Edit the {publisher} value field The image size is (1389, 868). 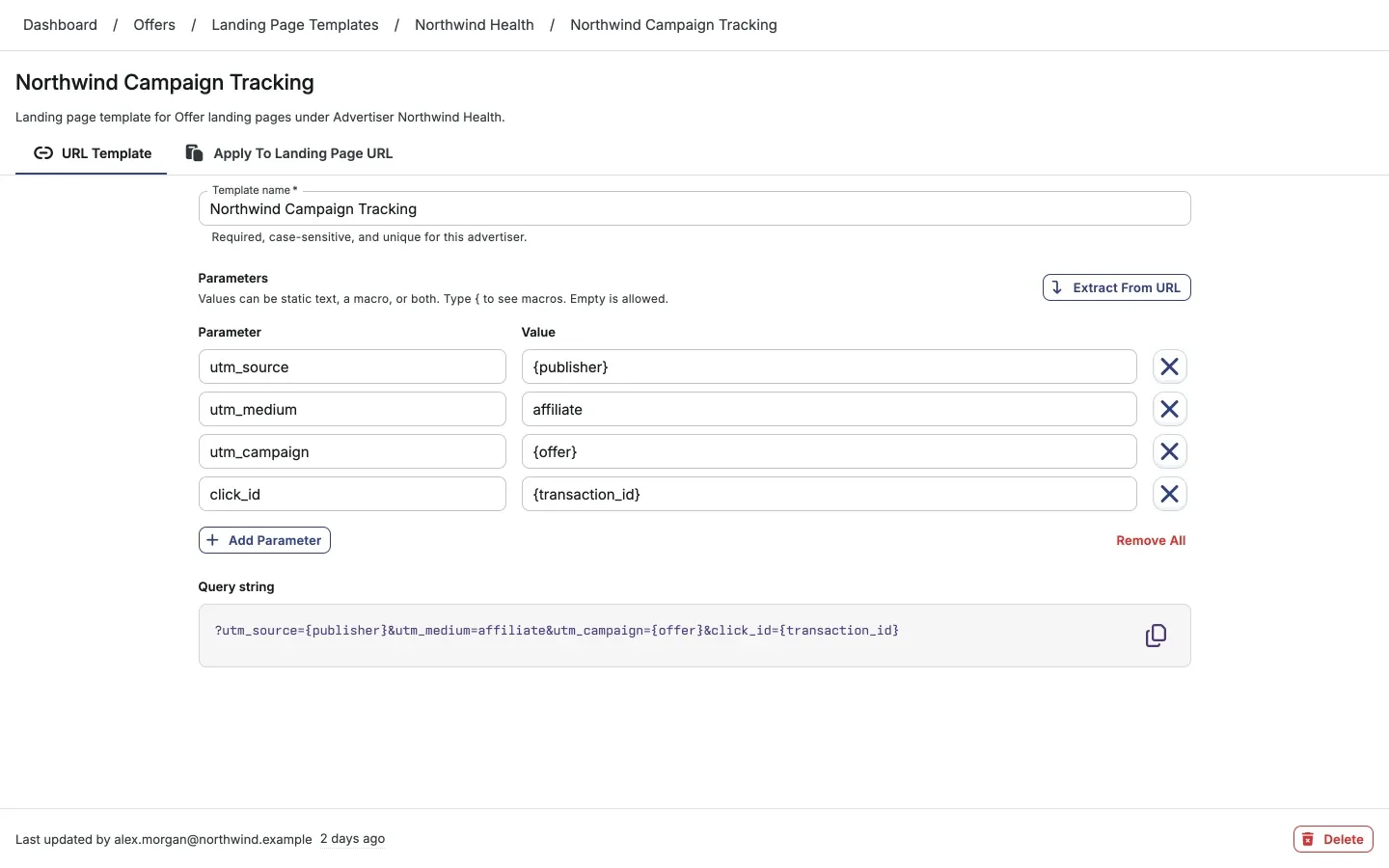pos(830,366)
